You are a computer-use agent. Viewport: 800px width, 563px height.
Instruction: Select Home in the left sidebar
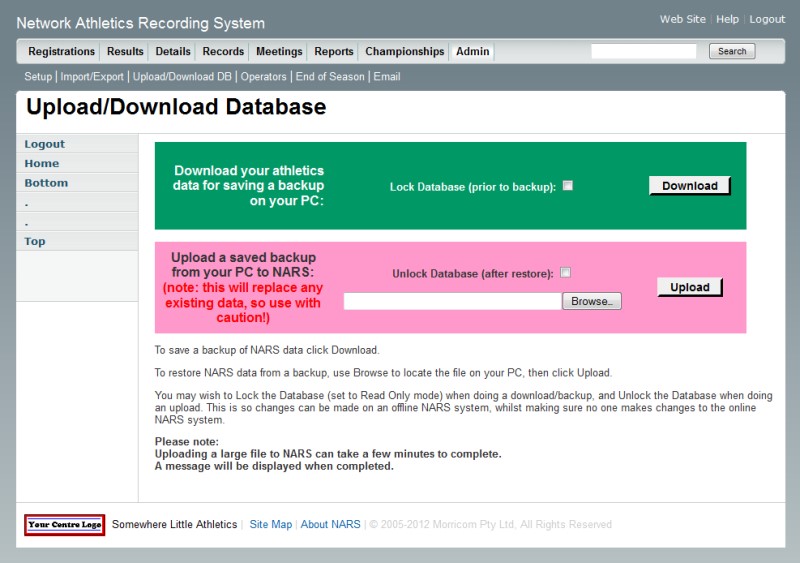(42, 164)
